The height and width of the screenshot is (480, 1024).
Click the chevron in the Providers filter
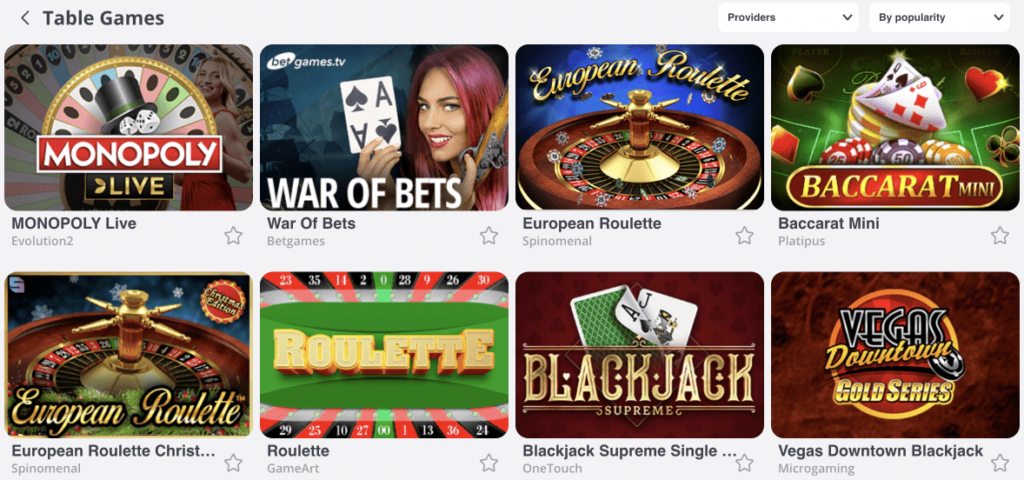(847, 18)
